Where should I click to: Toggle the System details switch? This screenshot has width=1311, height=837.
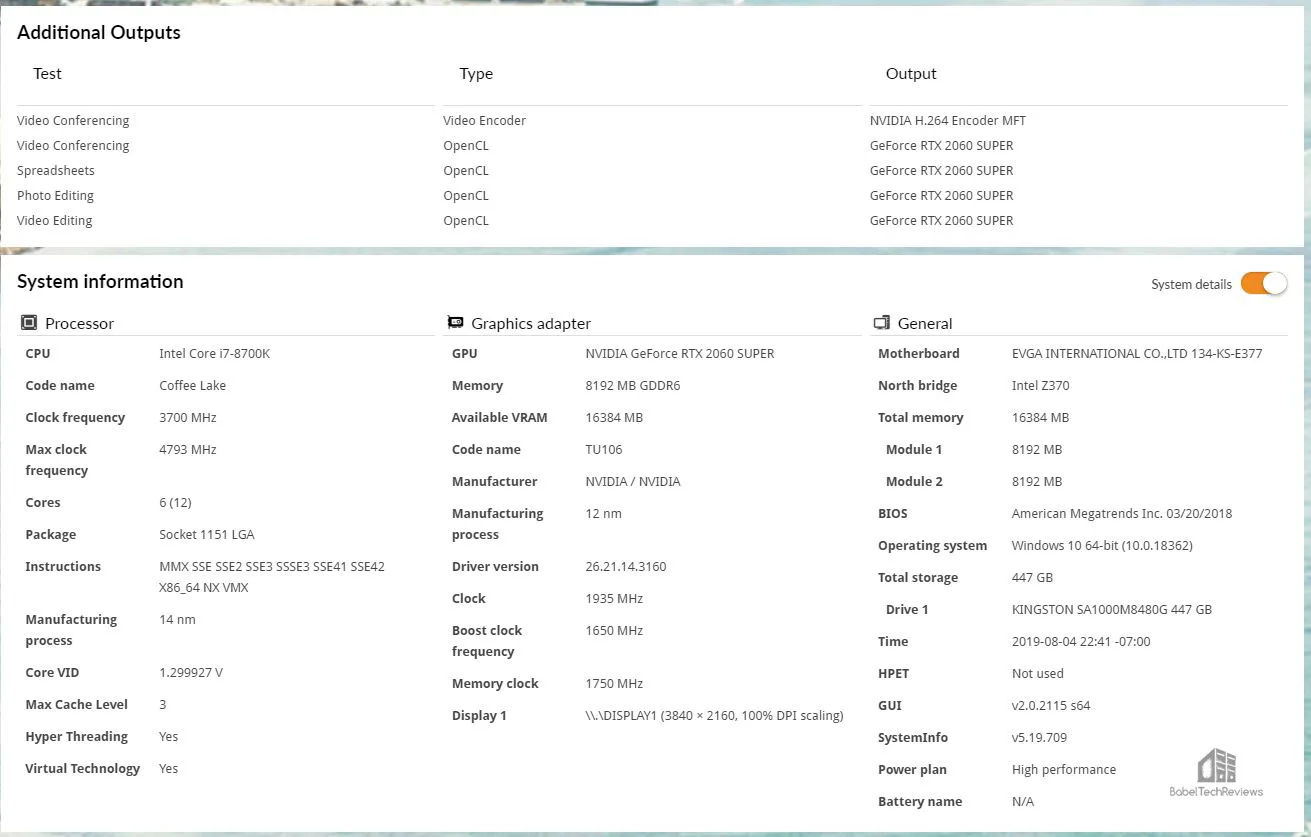(1263, 283)
